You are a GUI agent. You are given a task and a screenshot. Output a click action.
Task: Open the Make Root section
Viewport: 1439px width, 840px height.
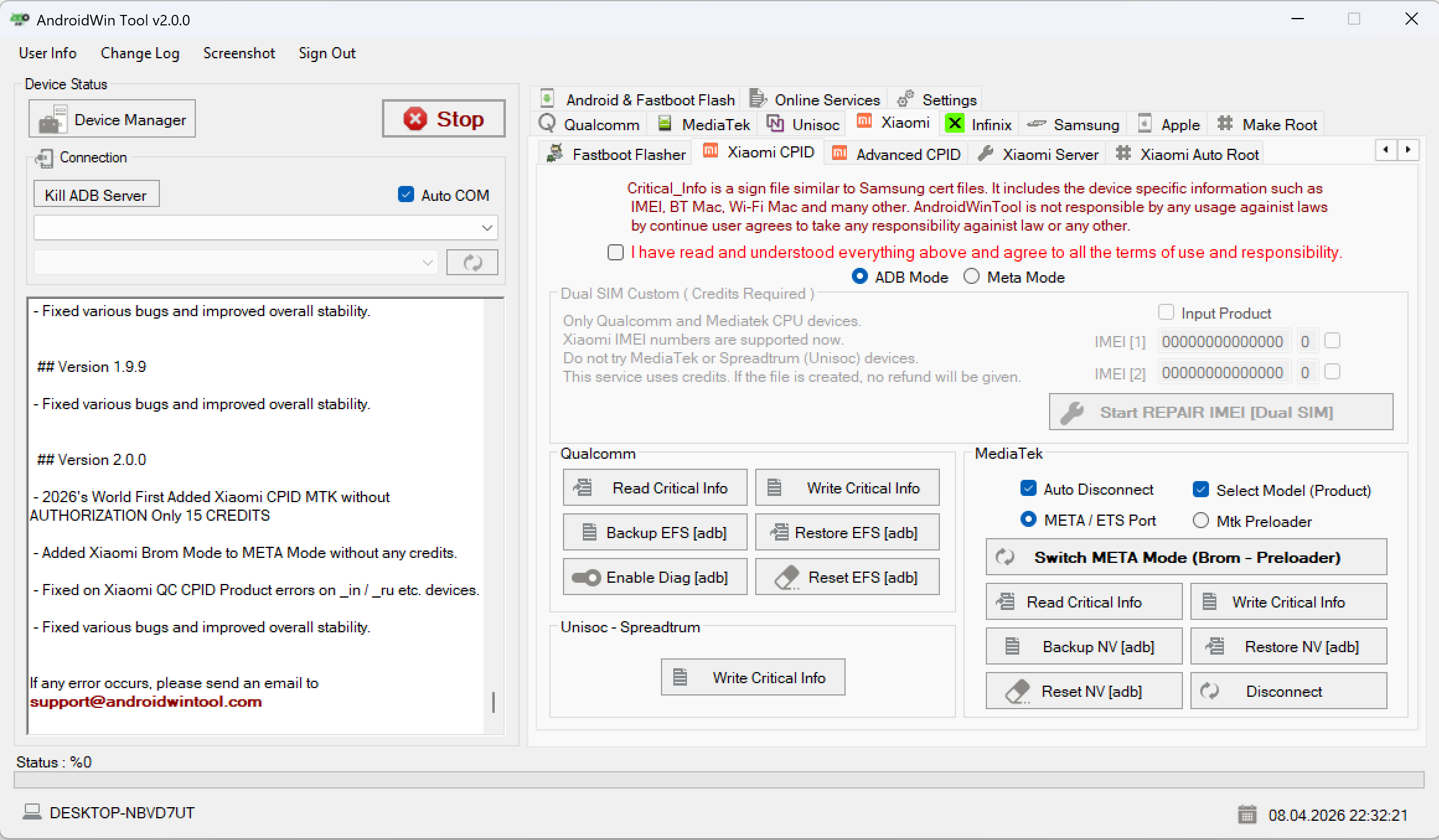click(1267, 123)
